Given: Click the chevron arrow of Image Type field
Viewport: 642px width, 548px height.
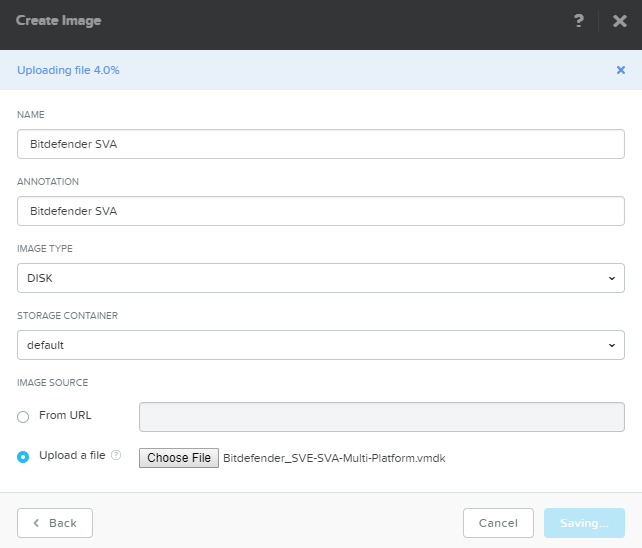Looking at the screenshot, I should pyautogui.click(x=611, y=278).
